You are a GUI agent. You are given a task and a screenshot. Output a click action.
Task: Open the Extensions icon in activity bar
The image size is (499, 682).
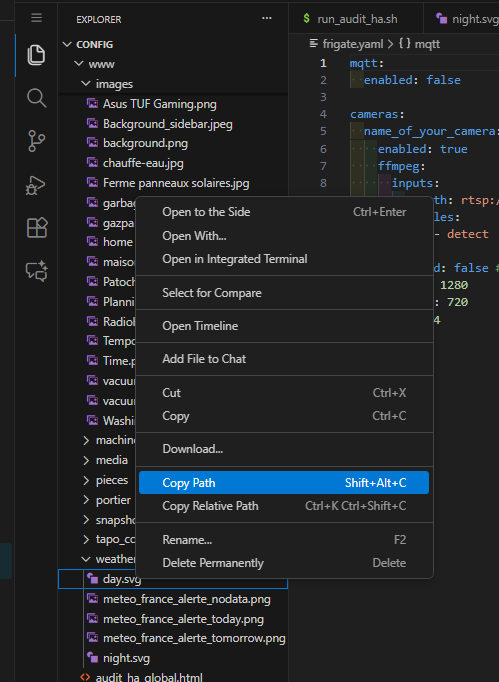coord(37,228)
